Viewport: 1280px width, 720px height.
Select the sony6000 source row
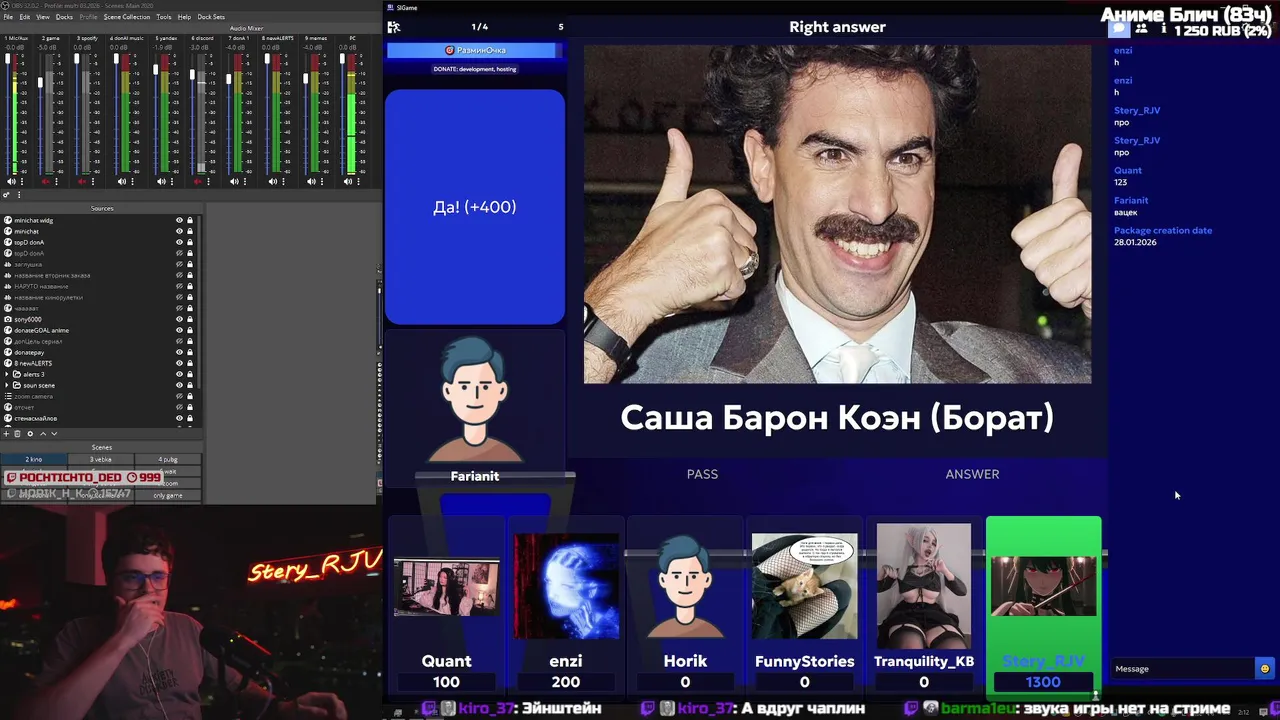[100, 319]
